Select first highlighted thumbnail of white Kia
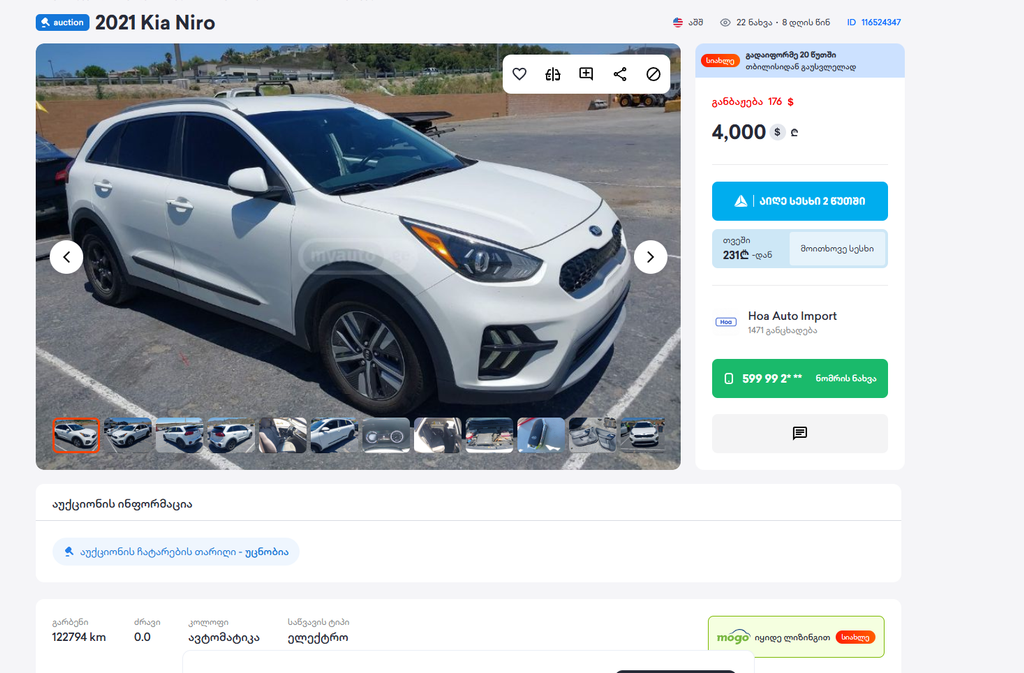This screenshot has height=673, width=1024. (x=76, y=435)
